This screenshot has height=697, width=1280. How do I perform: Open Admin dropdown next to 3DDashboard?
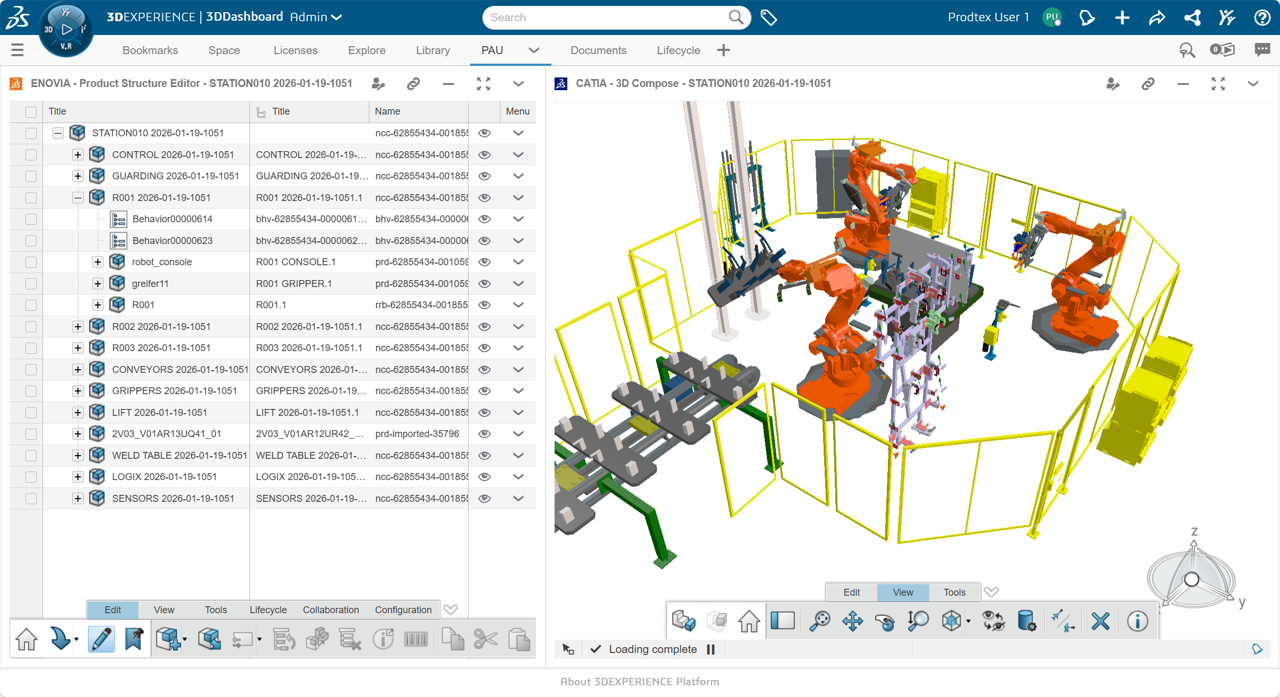click(x=316, y=17)
